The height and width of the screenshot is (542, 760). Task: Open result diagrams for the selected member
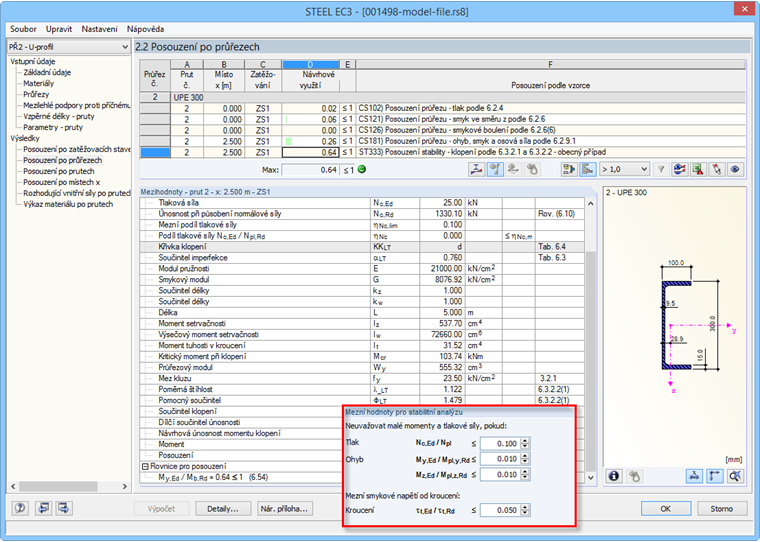point(476,169)
